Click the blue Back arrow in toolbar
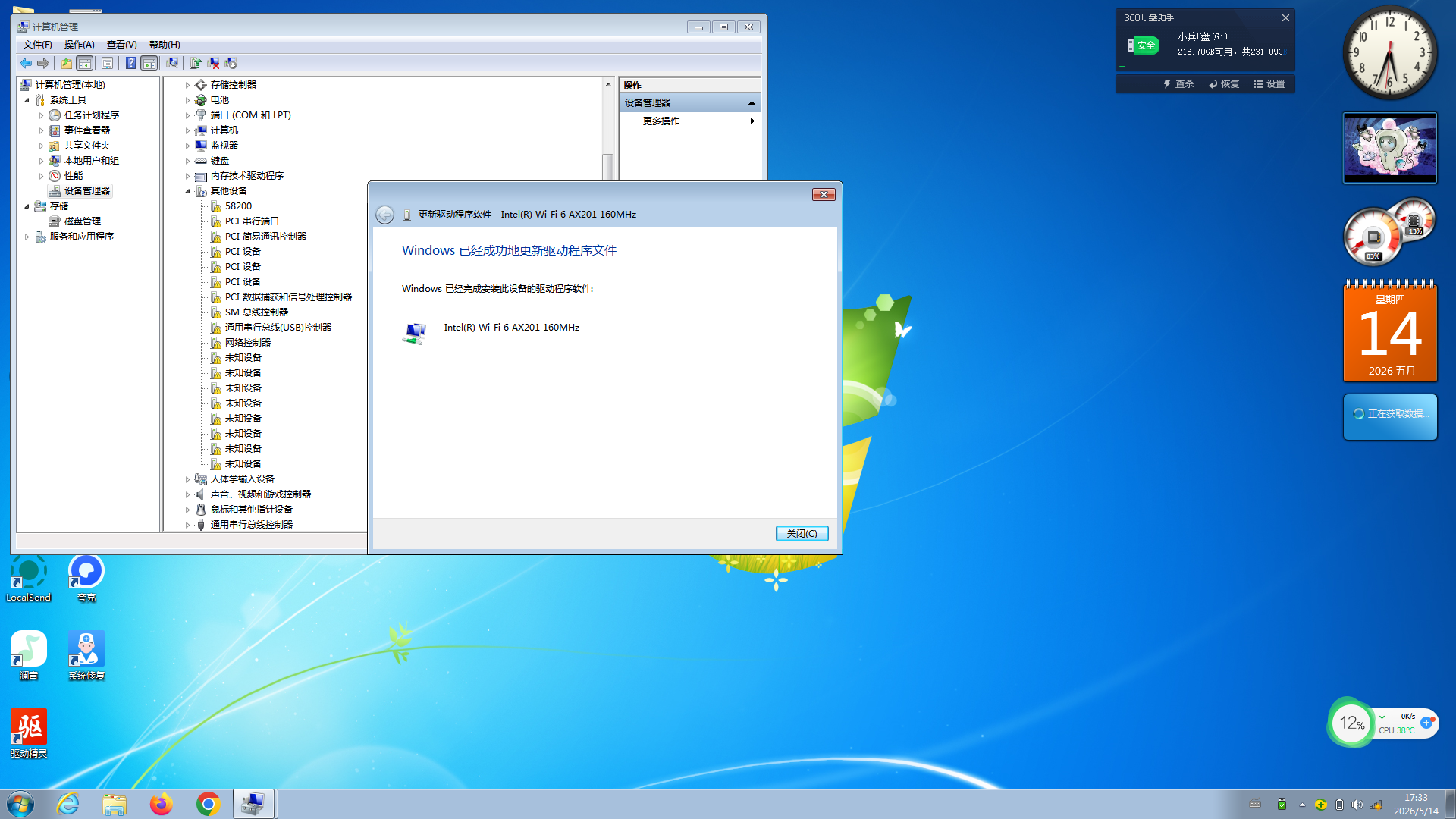 click(26, 64)
